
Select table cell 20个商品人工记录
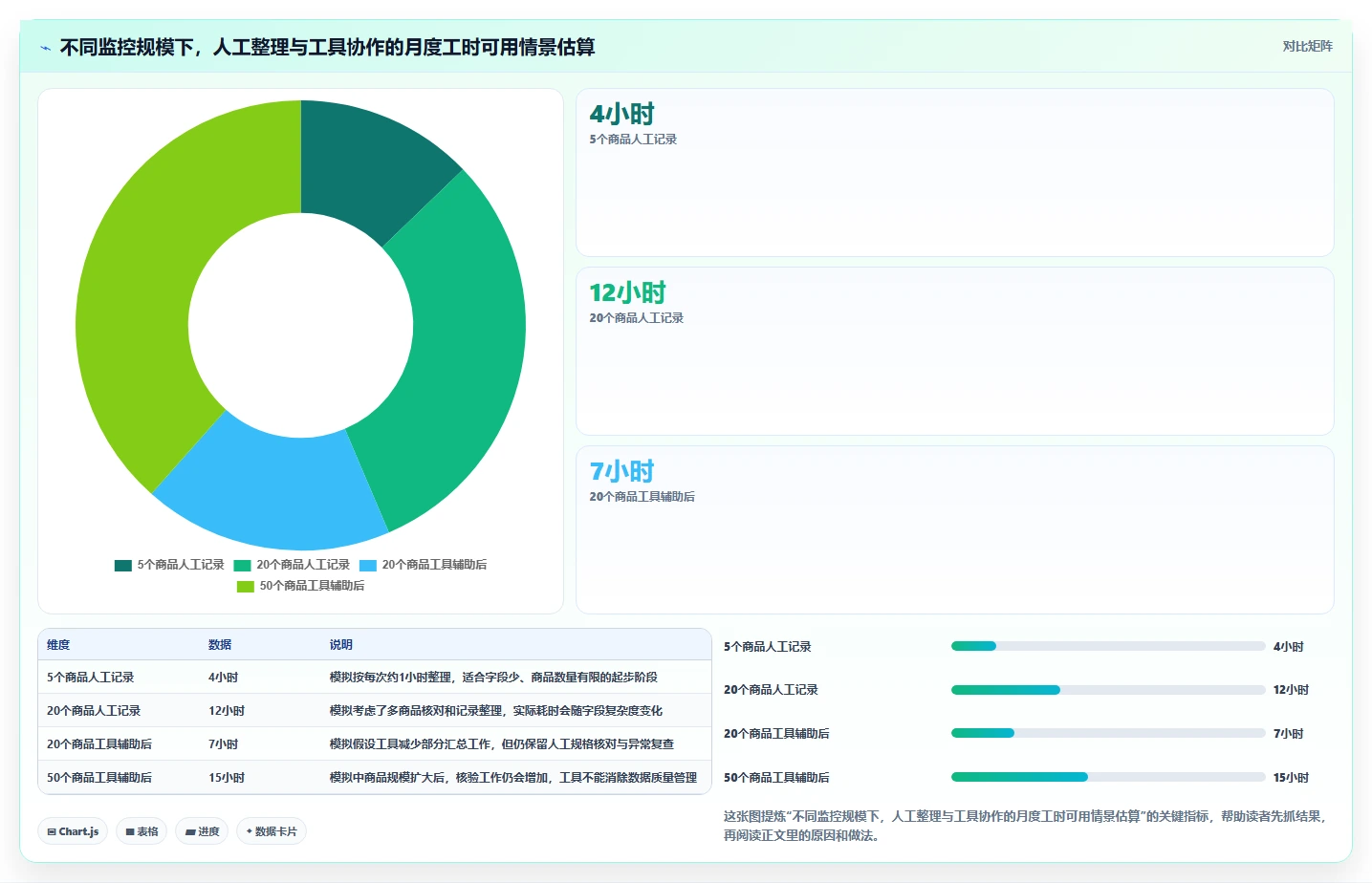pos(94,711)
